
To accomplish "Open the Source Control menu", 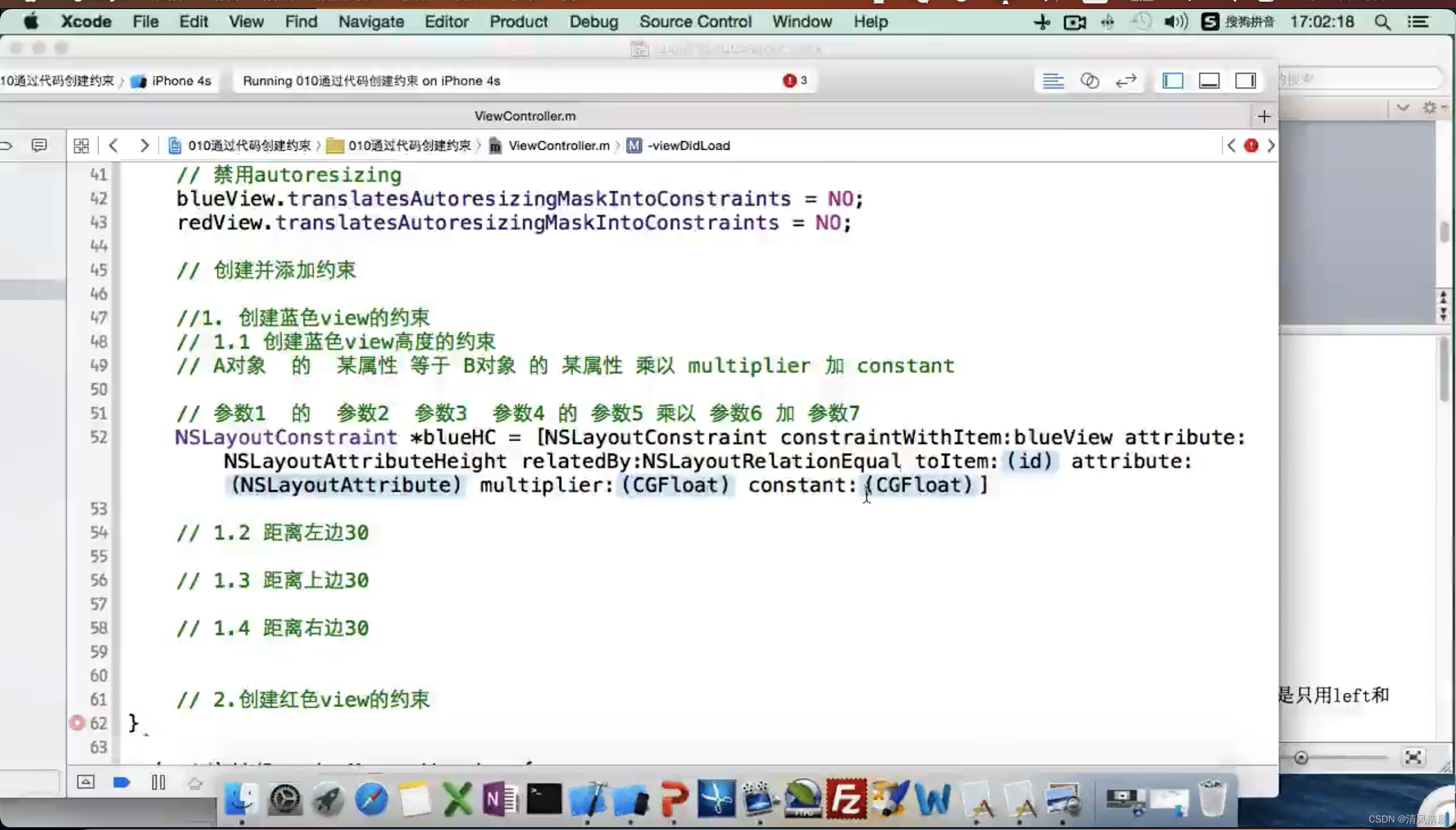I will pyautogui.click(x=694, y=22).
